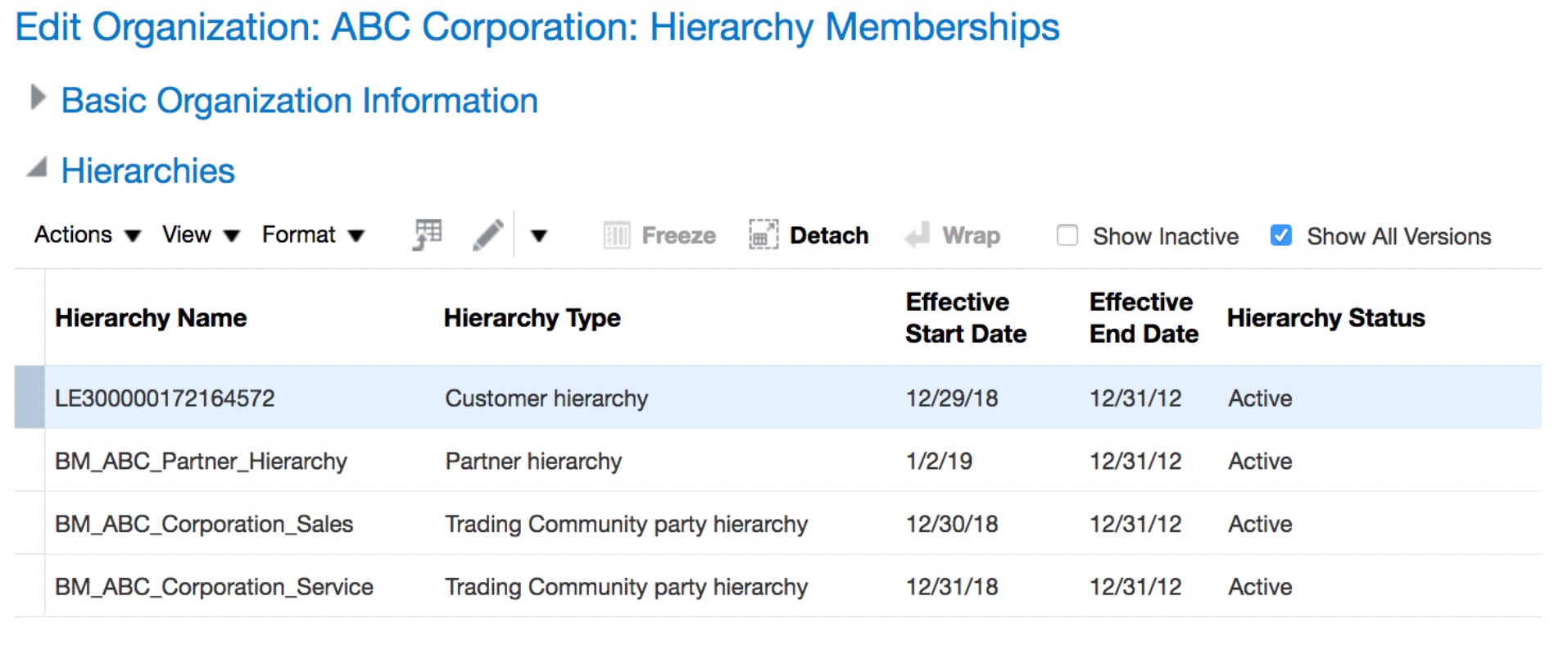This screenshot has height=646, width=1568.
Task: Open the Actions menu
Action: pos(87,235)
